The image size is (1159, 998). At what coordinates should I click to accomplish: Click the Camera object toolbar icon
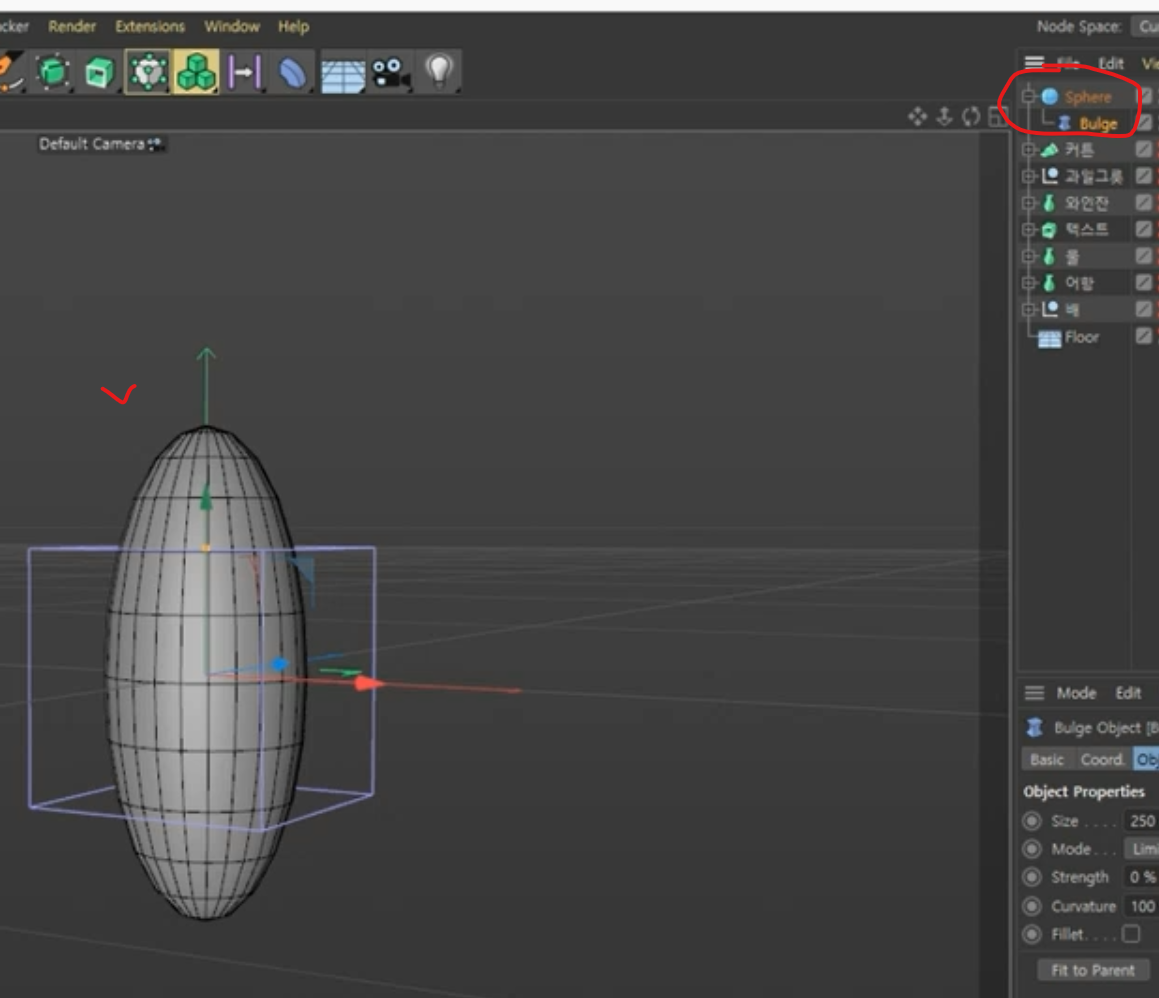pos(391,72)
